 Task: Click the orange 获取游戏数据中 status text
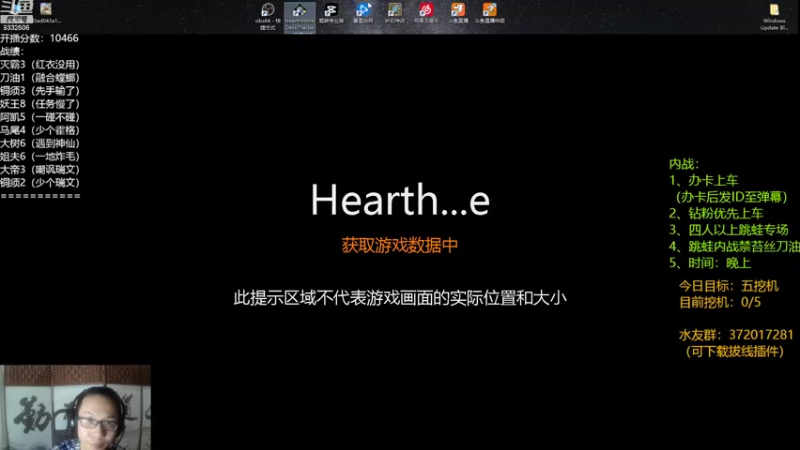pos(400,245)
